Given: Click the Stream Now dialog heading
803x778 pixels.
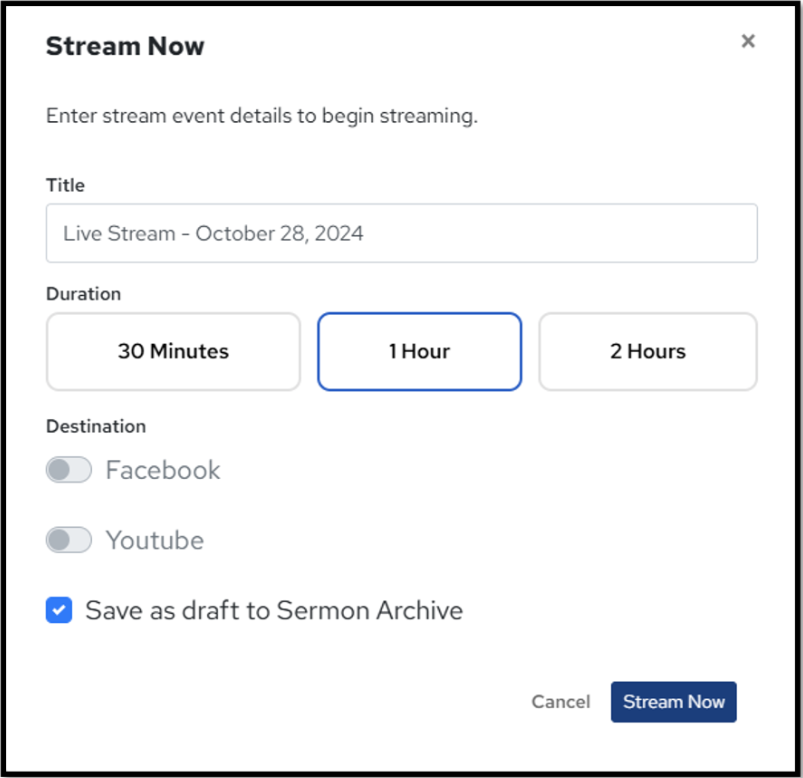Looking at the screenshot, I should pyautogui.click(x=125, y=46).
